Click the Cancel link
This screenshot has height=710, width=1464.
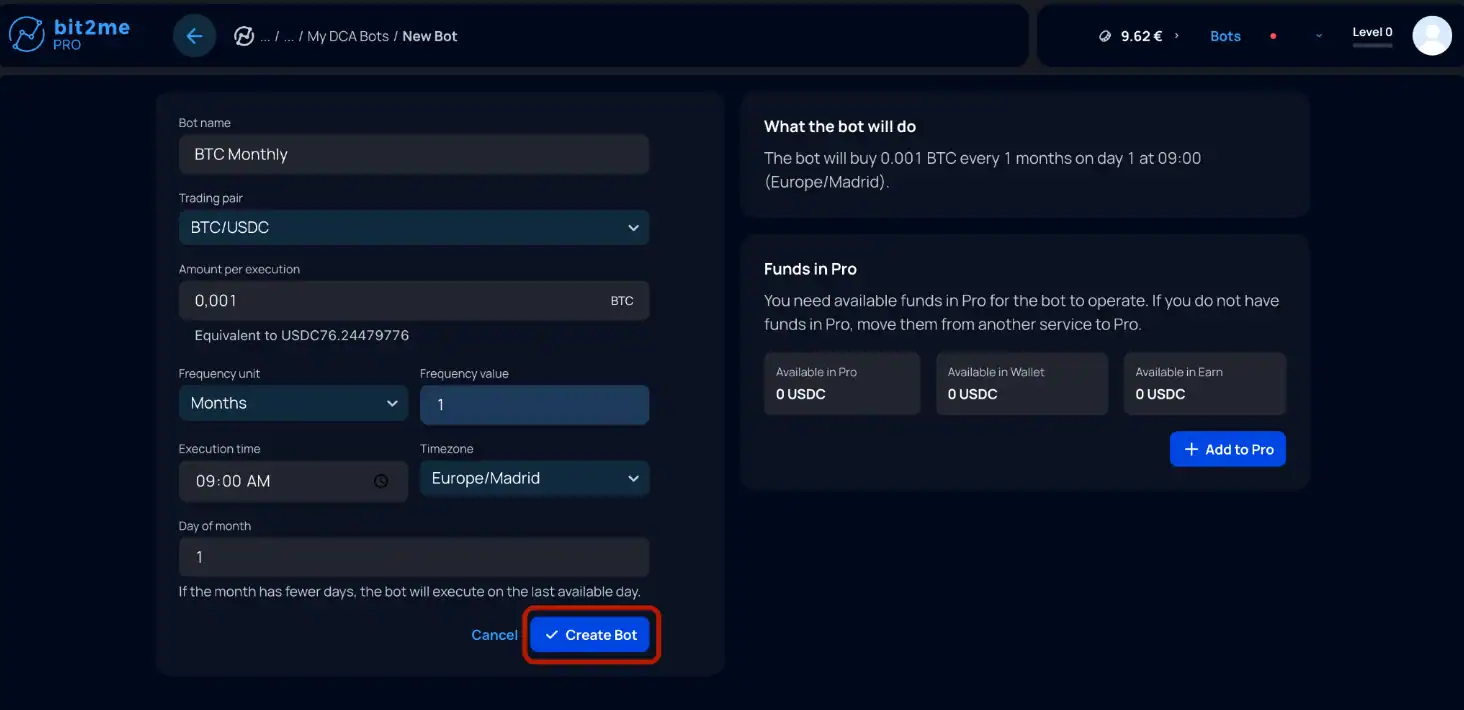pos(494,635)
